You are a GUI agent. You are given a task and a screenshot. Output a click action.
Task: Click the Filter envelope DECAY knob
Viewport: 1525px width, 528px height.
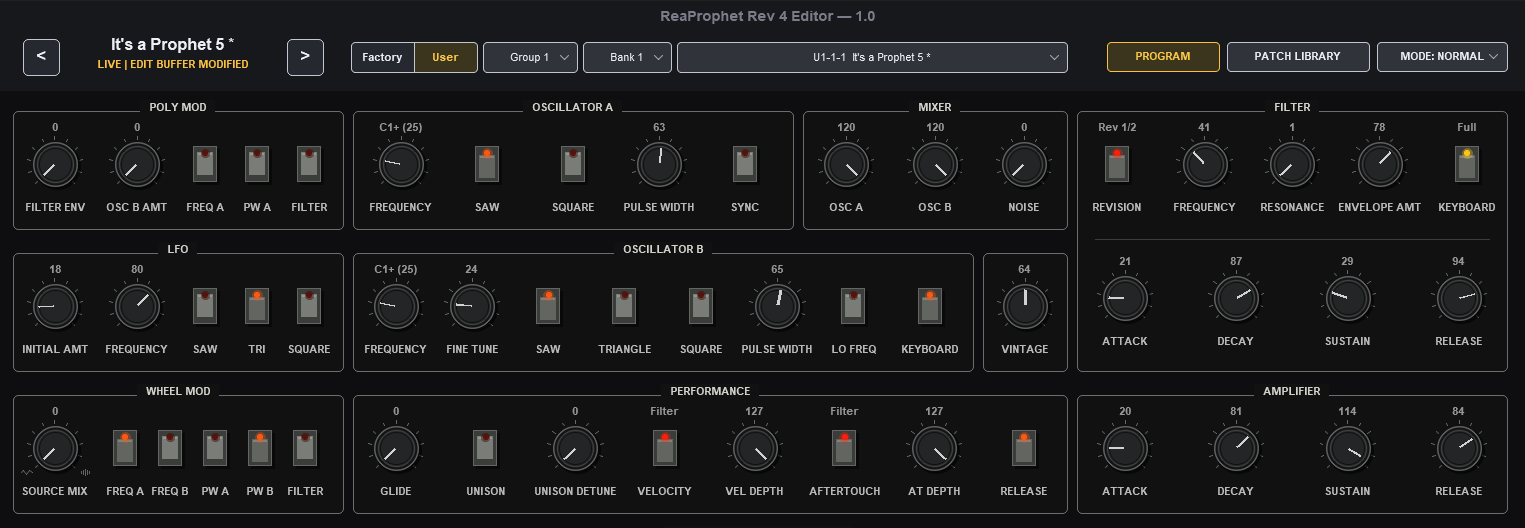pyautogui.click(x=1236, y=299)
